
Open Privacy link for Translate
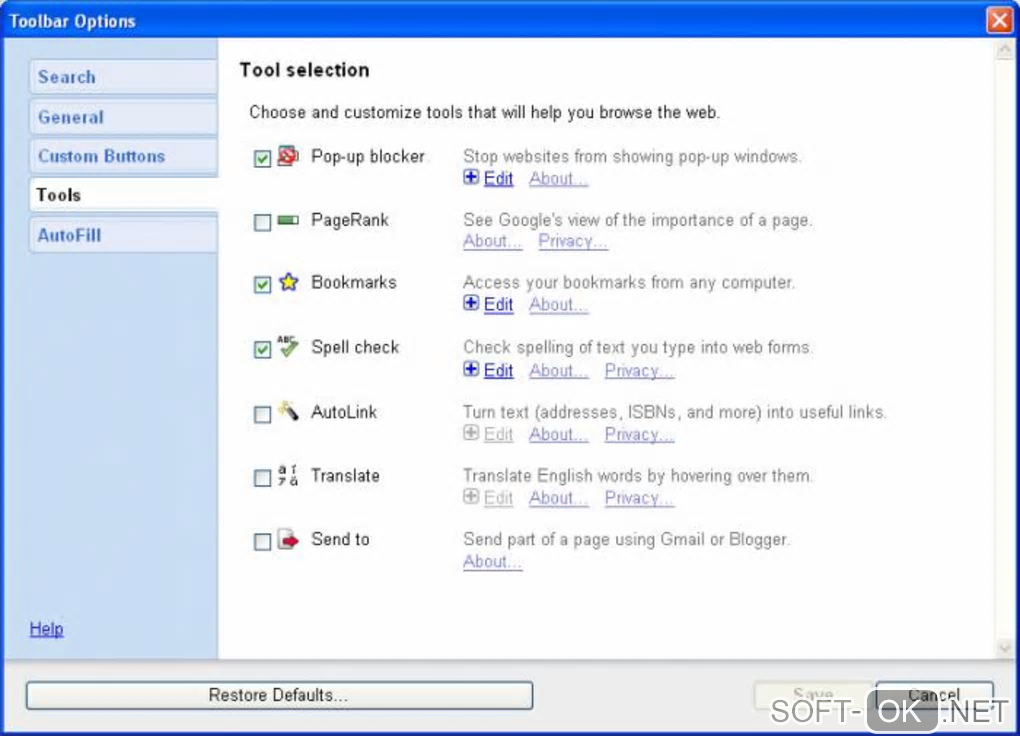639,498
